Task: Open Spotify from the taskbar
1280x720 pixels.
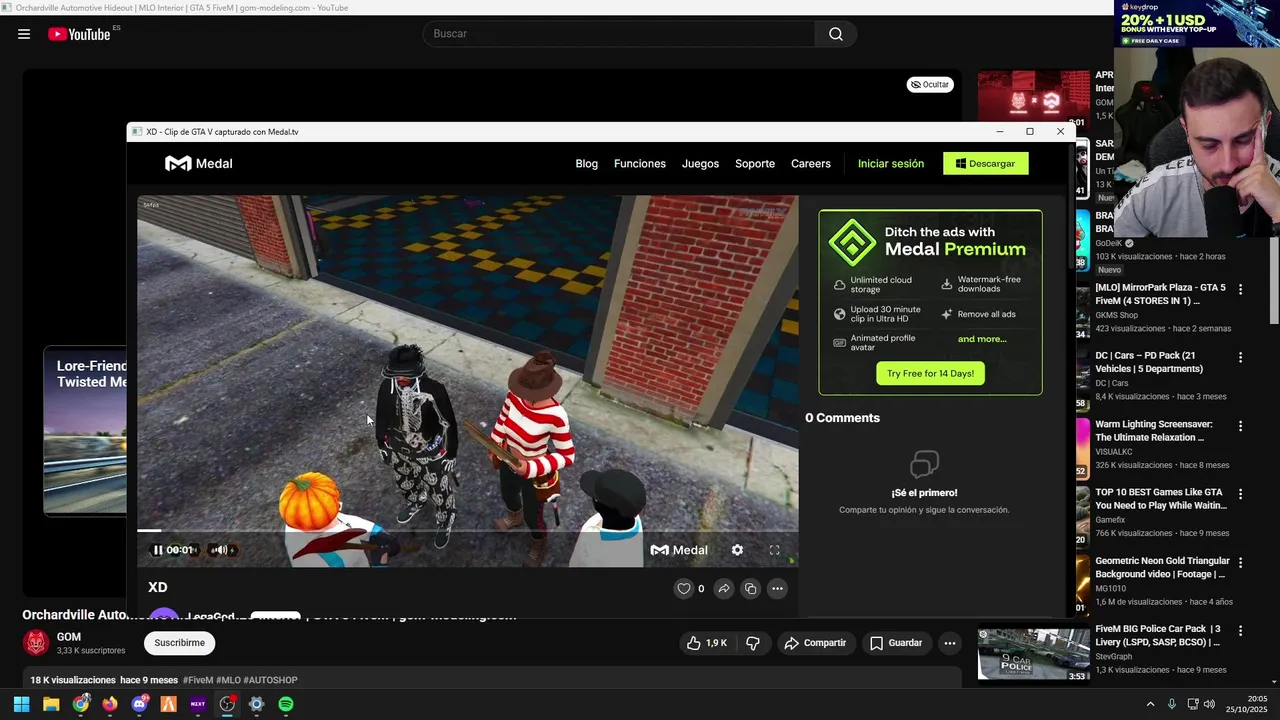Action: click(286, 704)
